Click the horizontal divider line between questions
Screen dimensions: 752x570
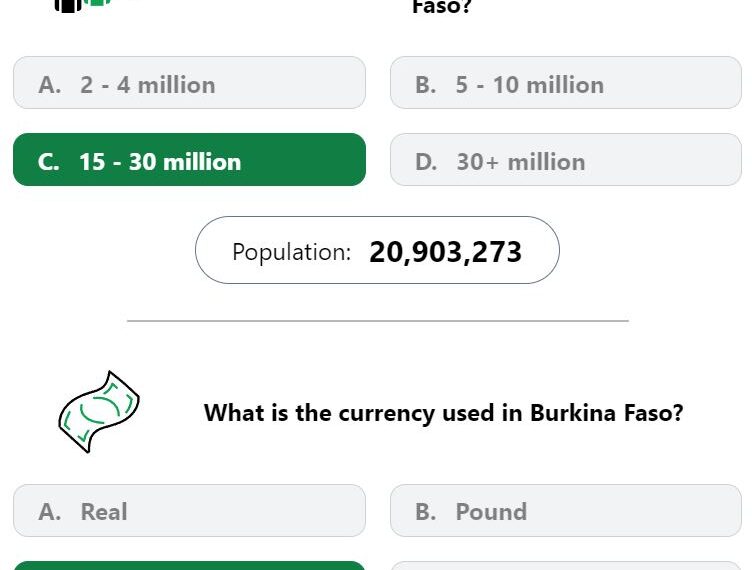tap(378, 321)
